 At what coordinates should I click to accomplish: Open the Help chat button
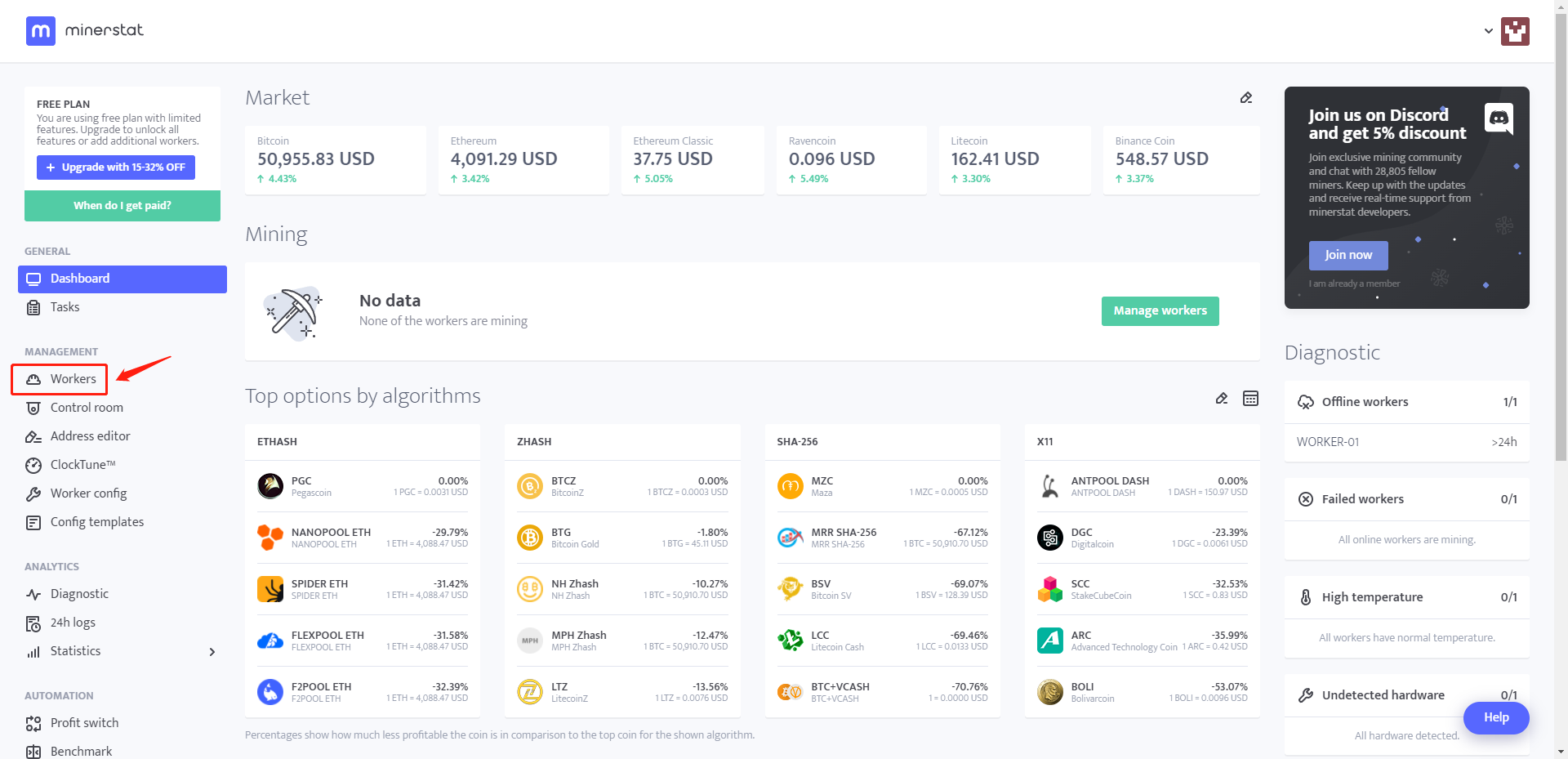tap(1496, 718)
